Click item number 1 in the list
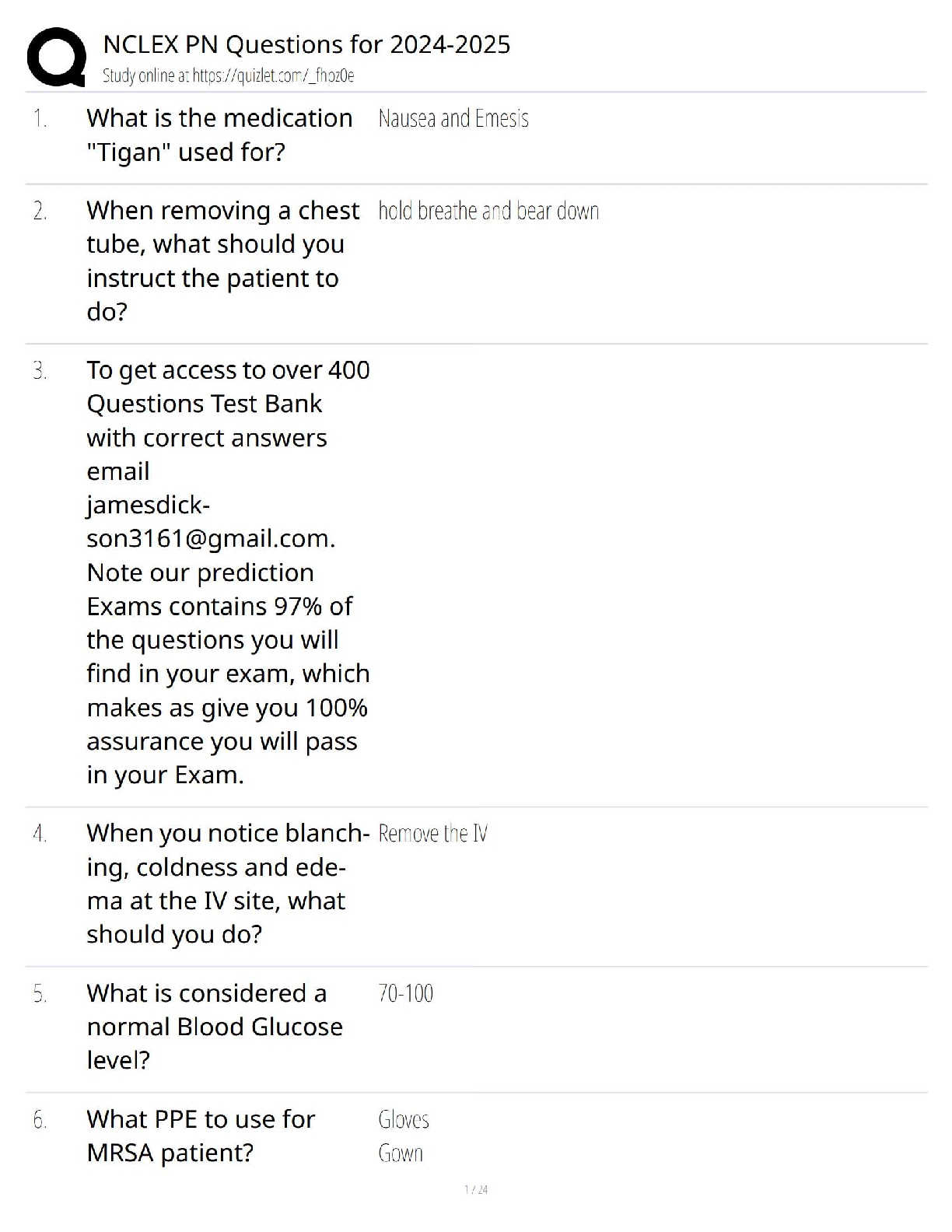This screenshot has height=1232, width=952. pos(40,119)
